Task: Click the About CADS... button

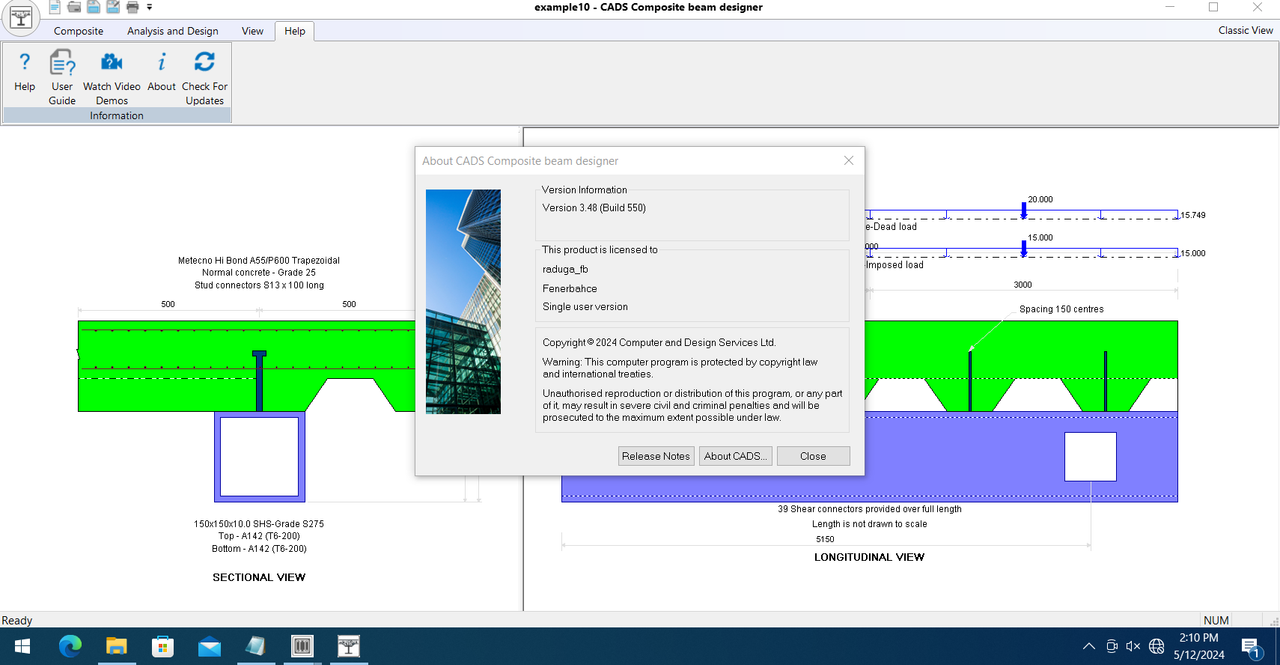Action: (736, 456)
